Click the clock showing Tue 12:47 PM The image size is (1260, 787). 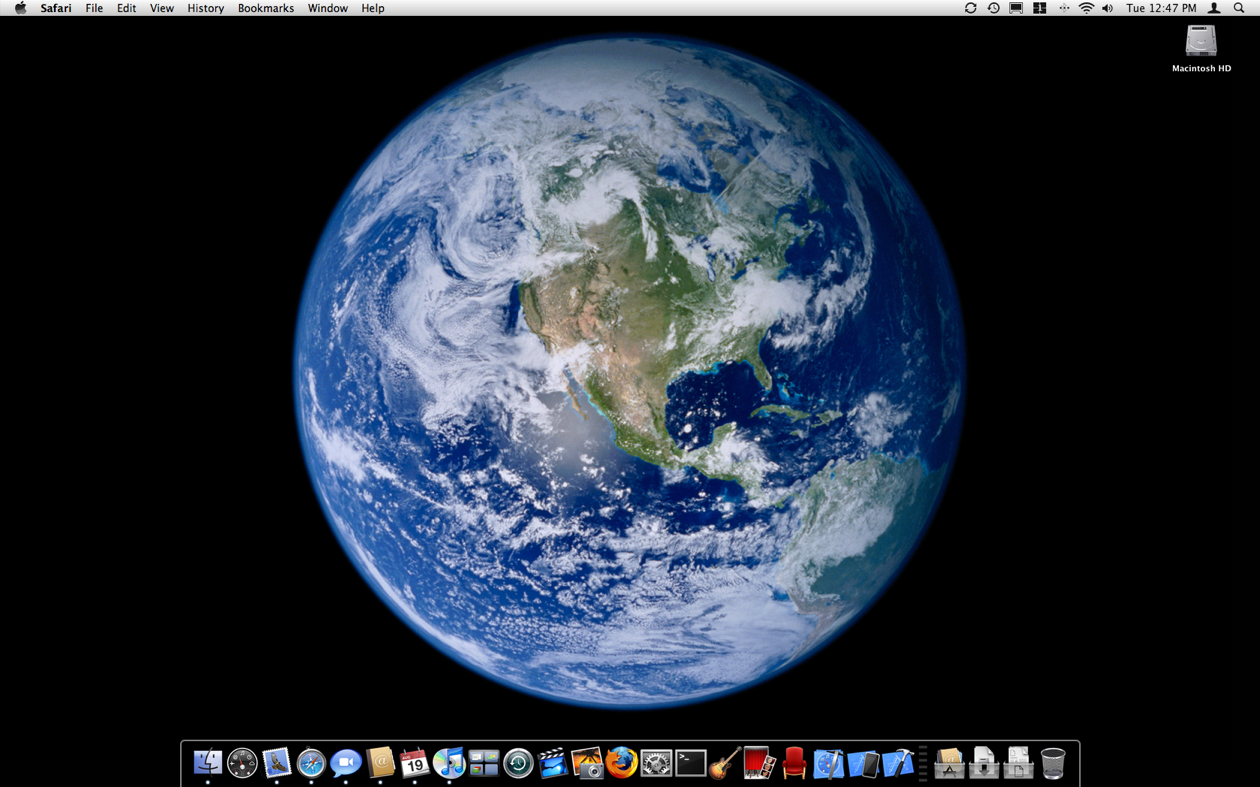pyautogui.click(x=1161, y=8)
